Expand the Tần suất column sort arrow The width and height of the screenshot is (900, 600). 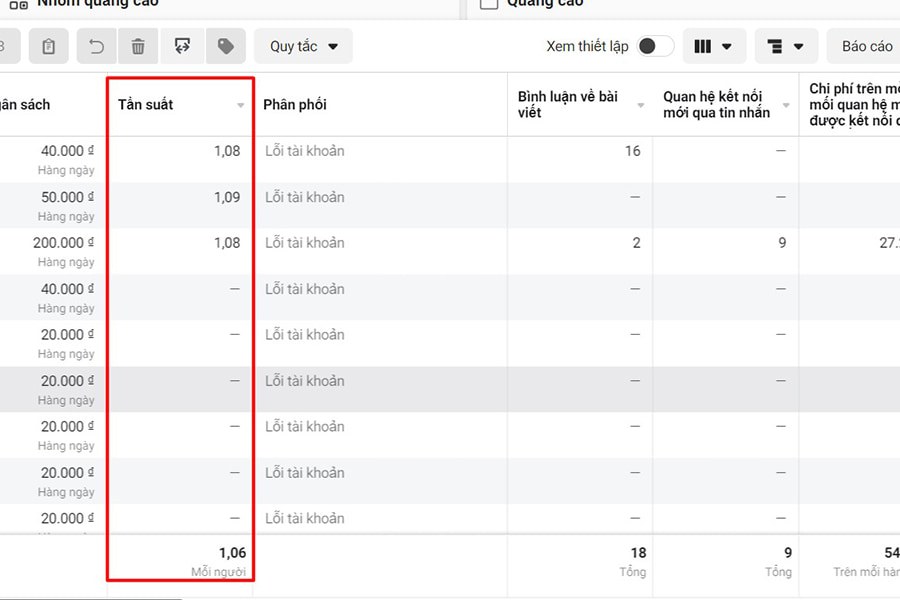(240, 105)
